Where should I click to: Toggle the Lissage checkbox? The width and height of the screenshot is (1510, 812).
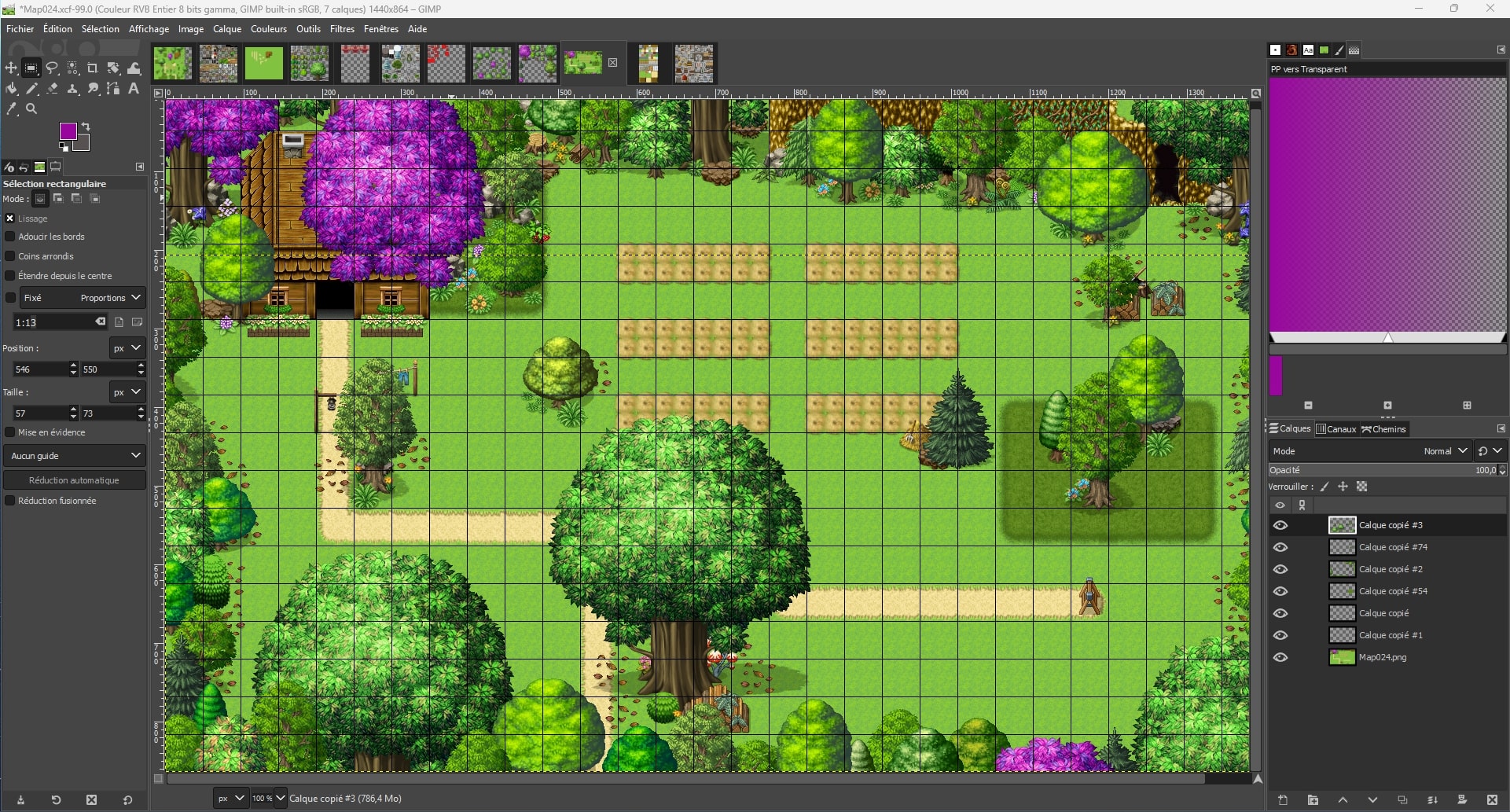10,219
